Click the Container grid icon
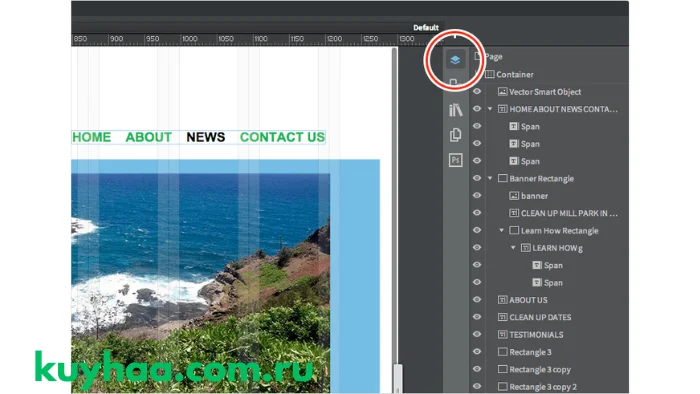Screen dimensions: 700x394 pos(490,74)
